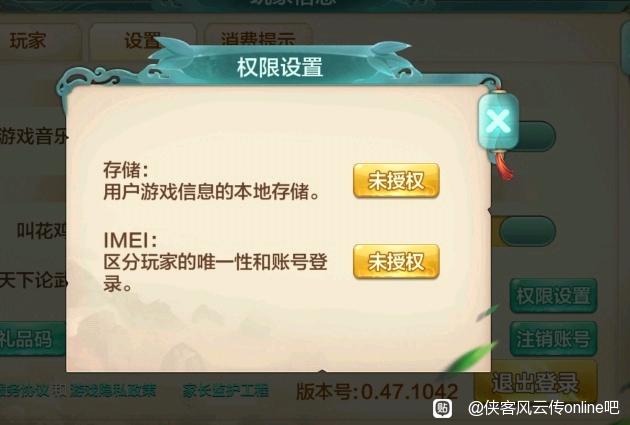Click the 注销账号 button

point(553,338)
